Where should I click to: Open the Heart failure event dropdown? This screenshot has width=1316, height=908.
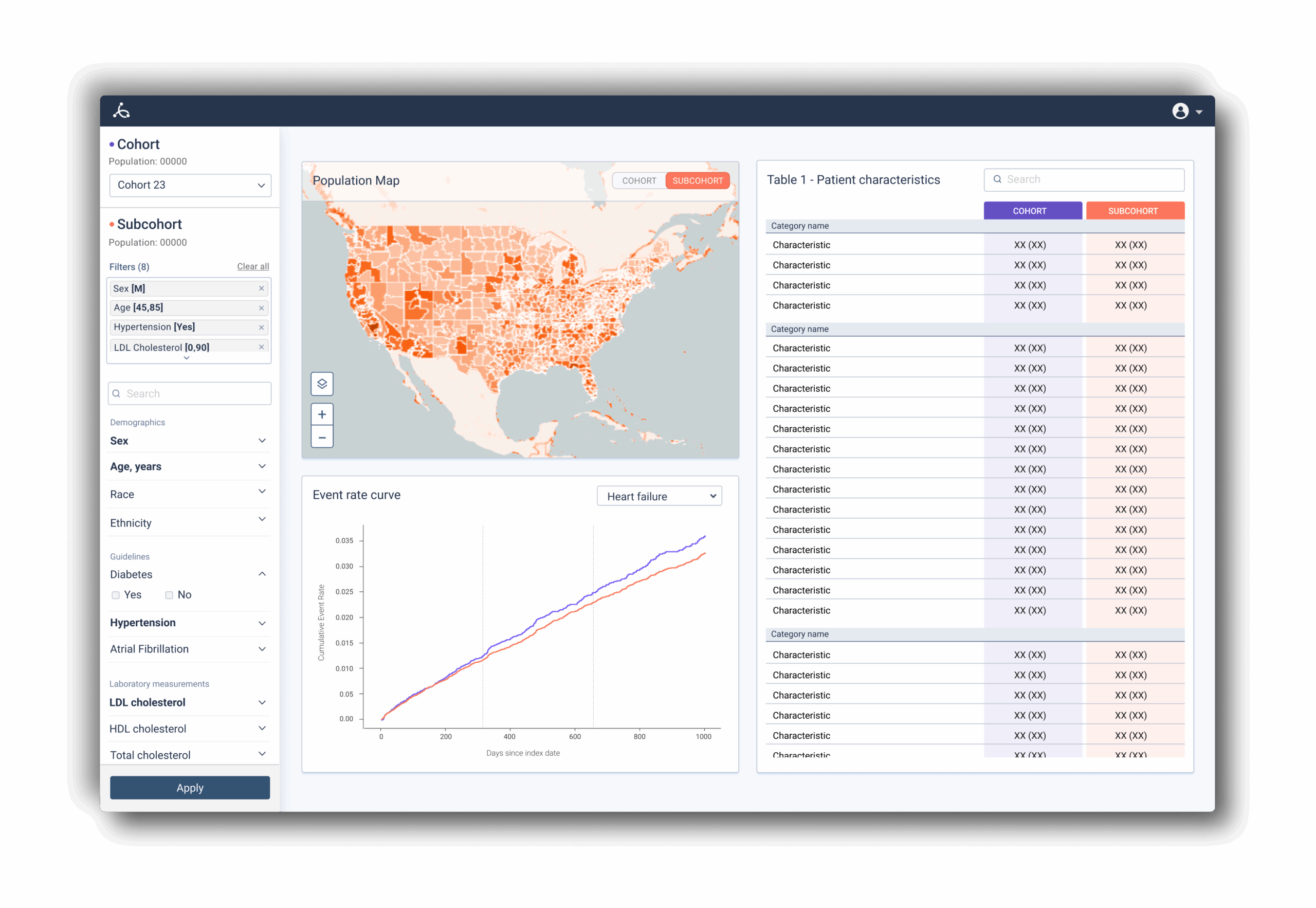659,496
